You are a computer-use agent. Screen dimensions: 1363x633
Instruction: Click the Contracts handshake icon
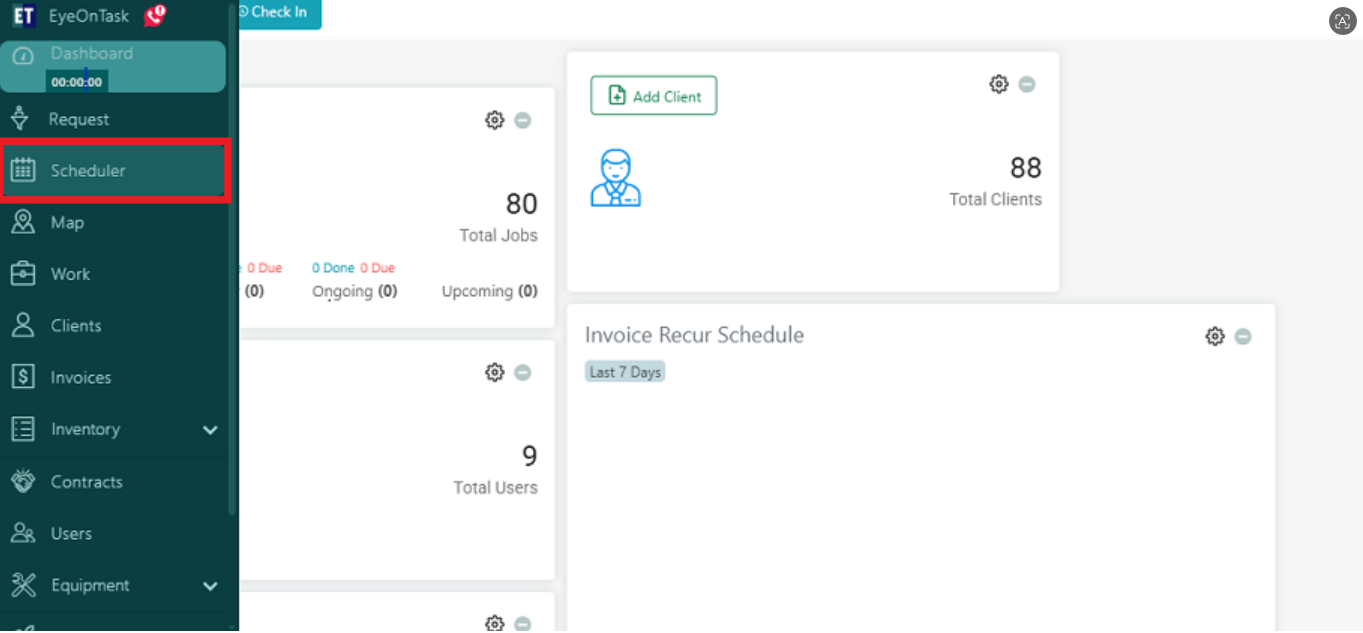click(23, 481)
